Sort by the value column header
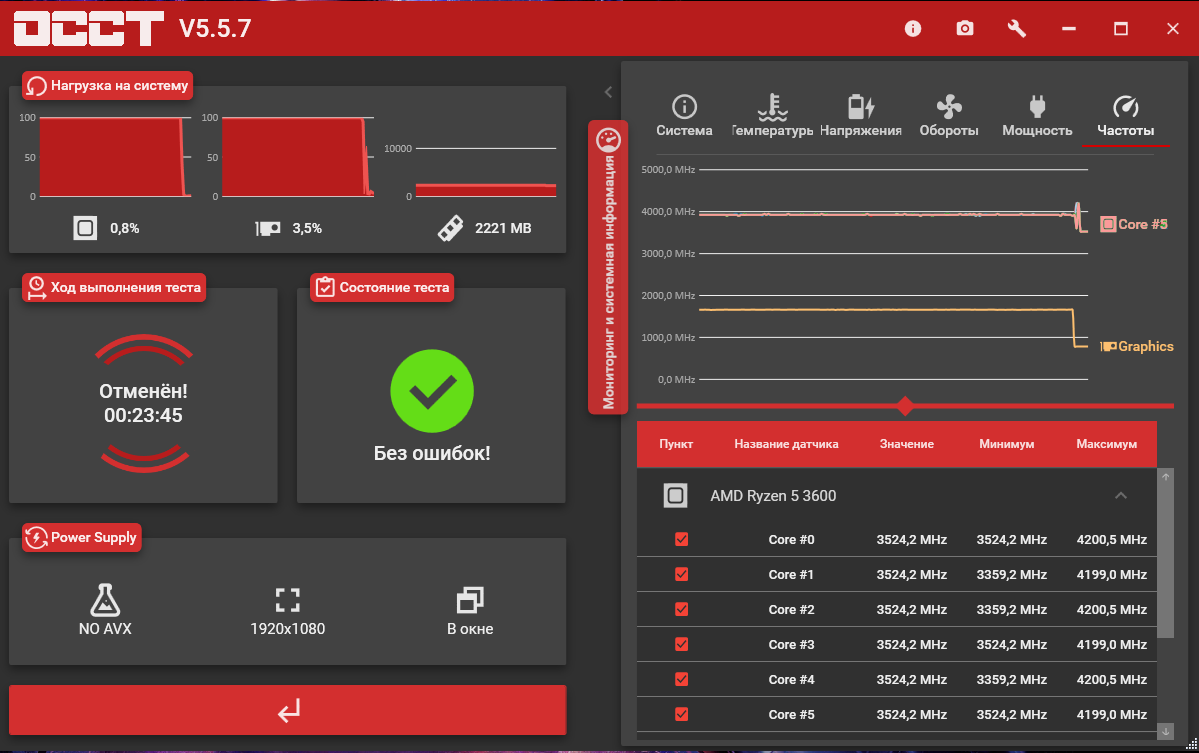The width and height of the screenshot is (1199, 753). (x=906, y=444)
